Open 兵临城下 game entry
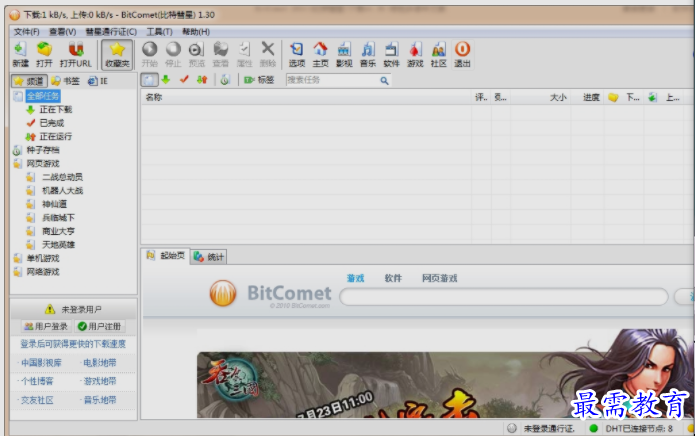Screen dimensions: 695x436 click(x=58, y=218)
